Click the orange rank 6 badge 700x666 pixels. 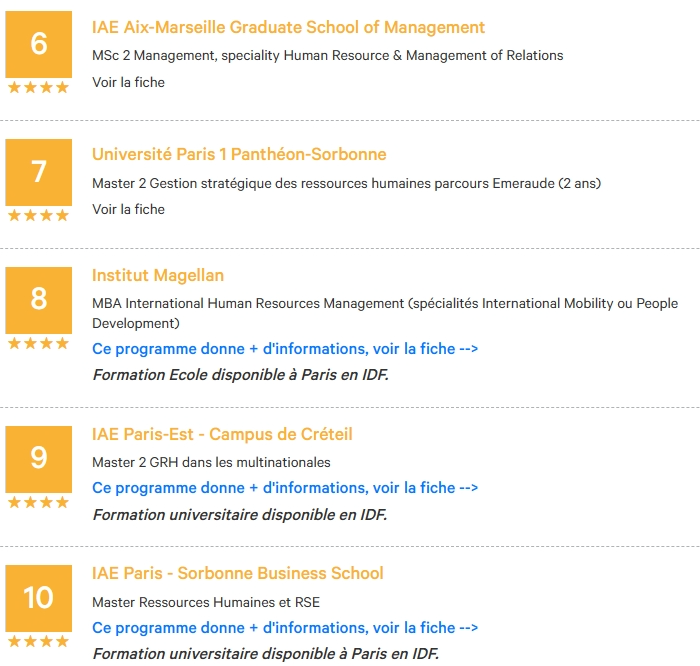coord(38,44)
